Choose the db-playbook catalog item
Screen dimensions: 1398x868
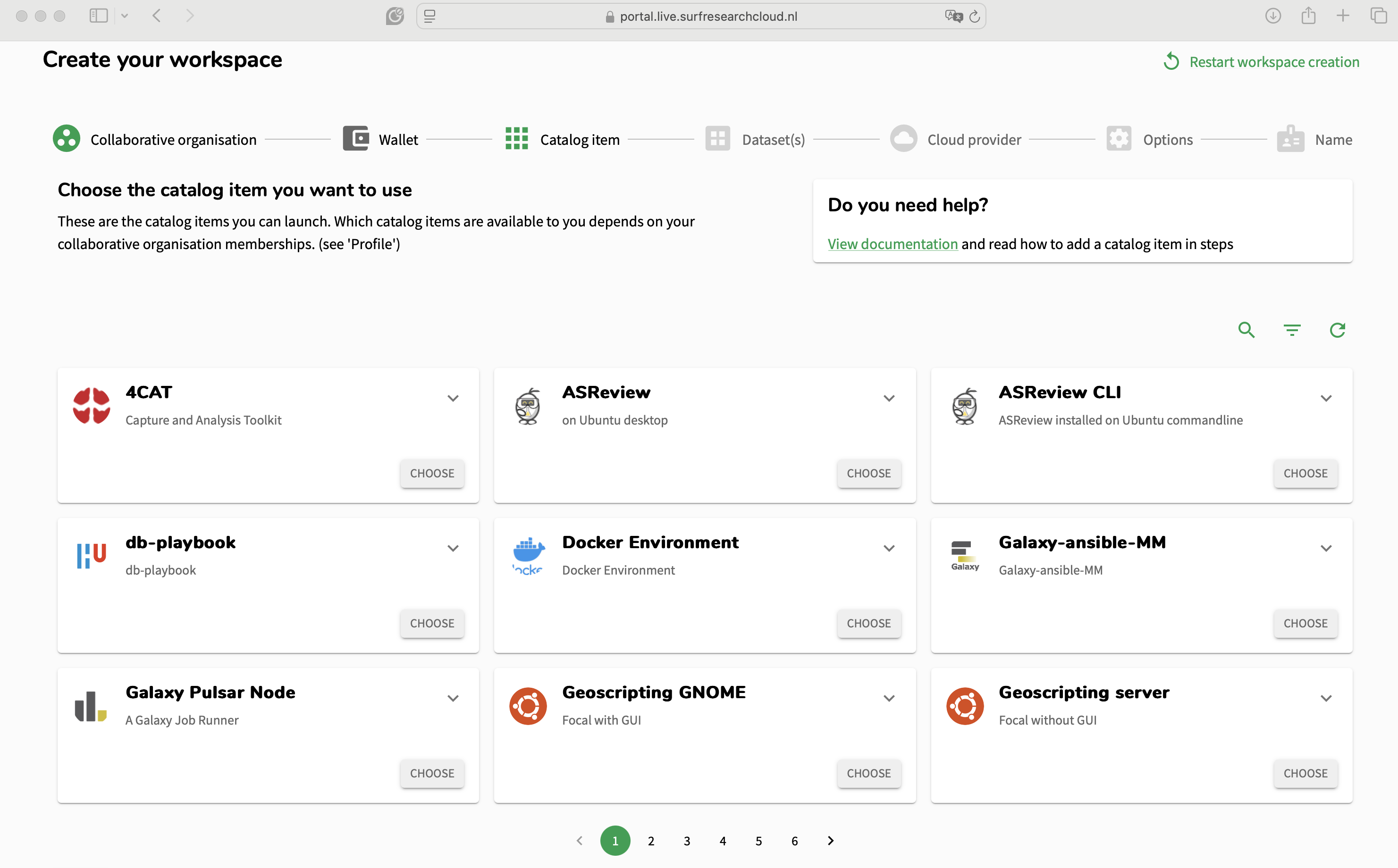432,623
